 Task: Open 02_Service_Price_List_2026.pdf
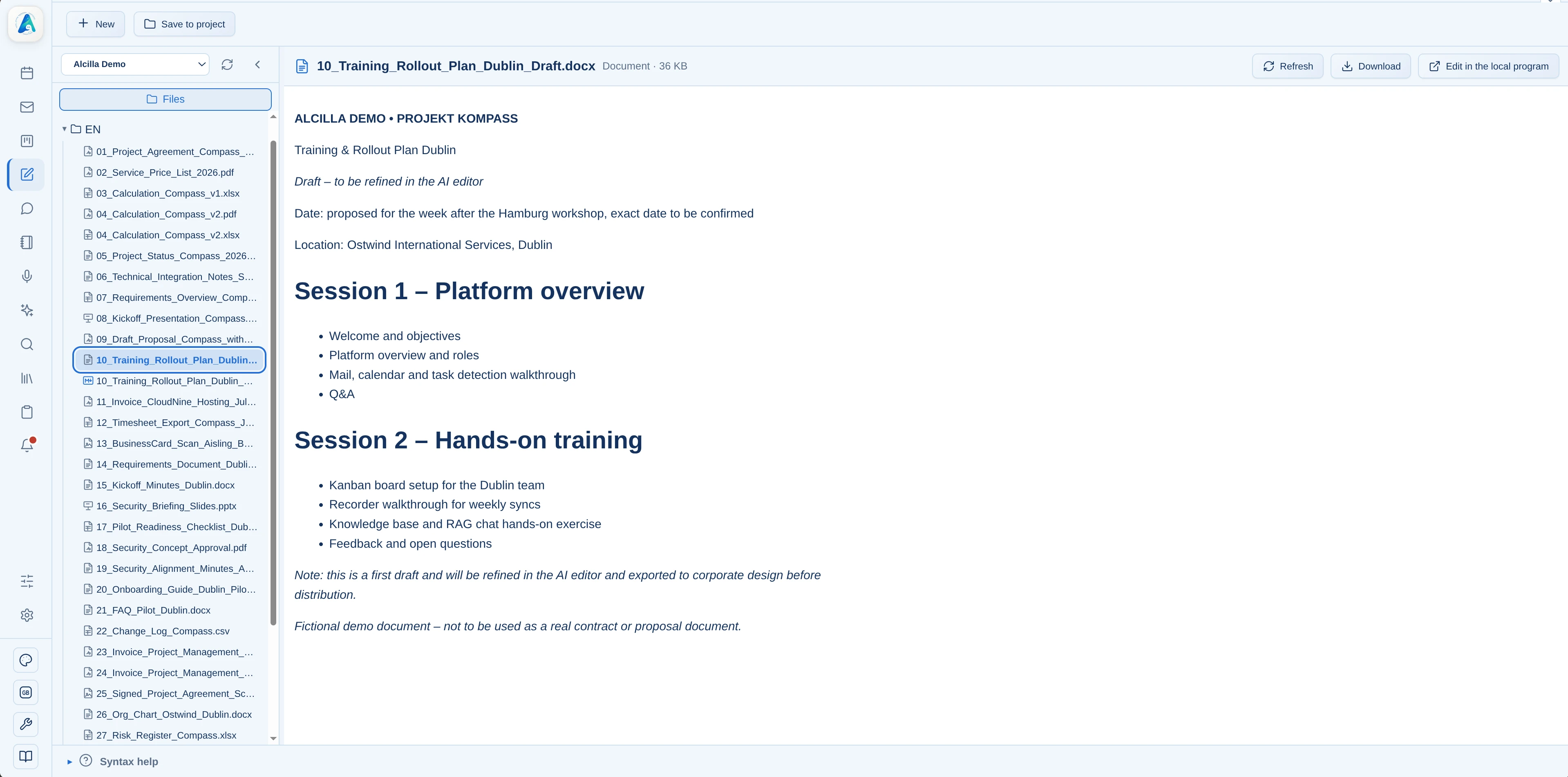point(169,172)
